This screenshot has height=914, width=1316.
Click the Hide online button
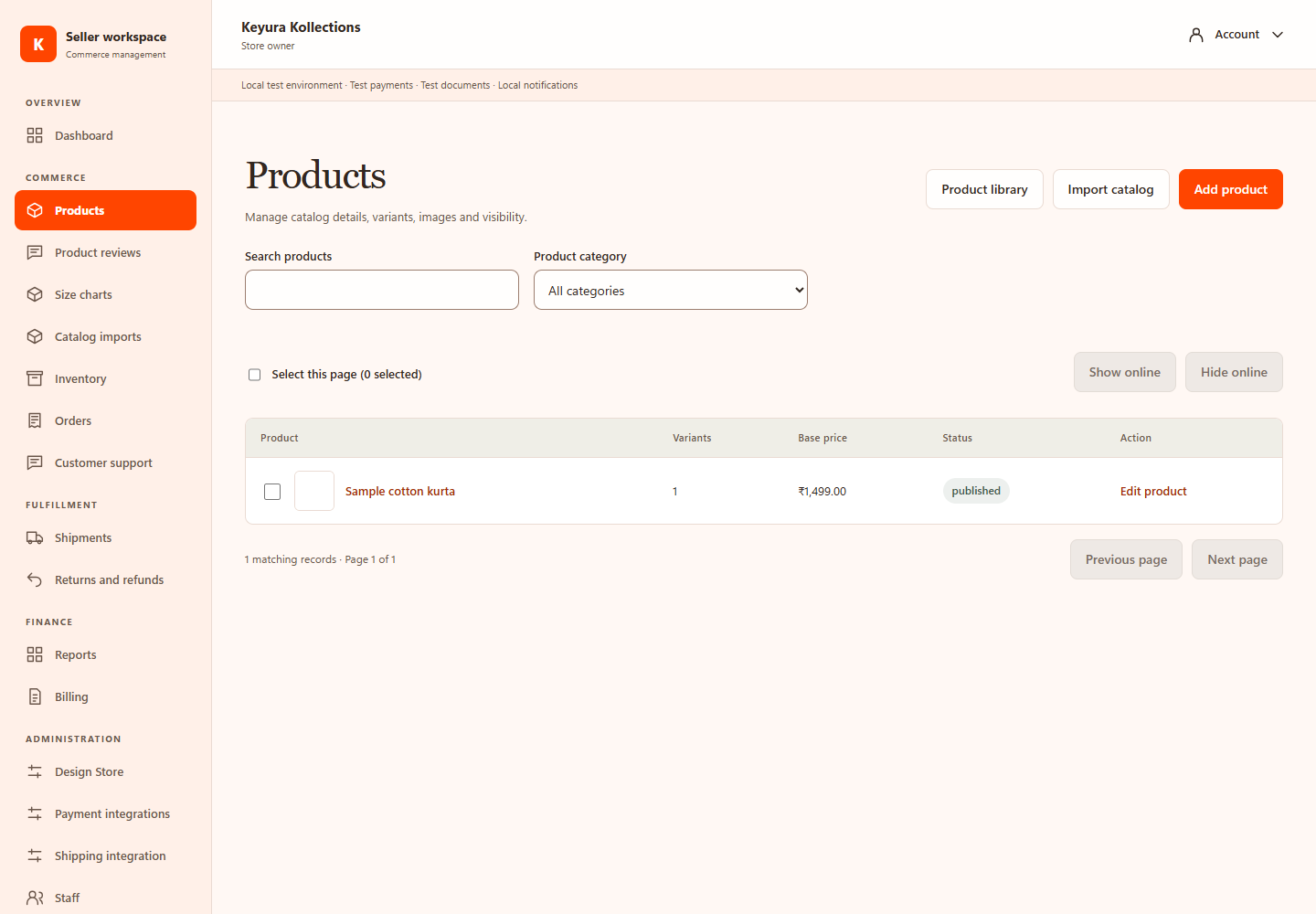click(1234, 372)
